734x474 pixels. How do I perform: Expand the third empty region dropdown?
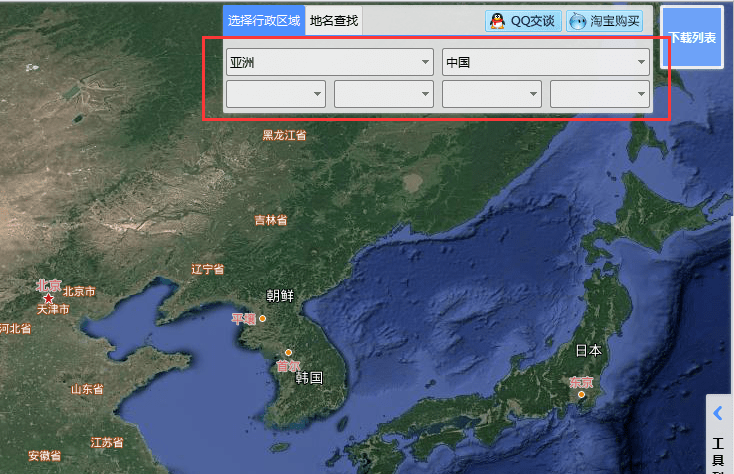click(x=492, y=94)
